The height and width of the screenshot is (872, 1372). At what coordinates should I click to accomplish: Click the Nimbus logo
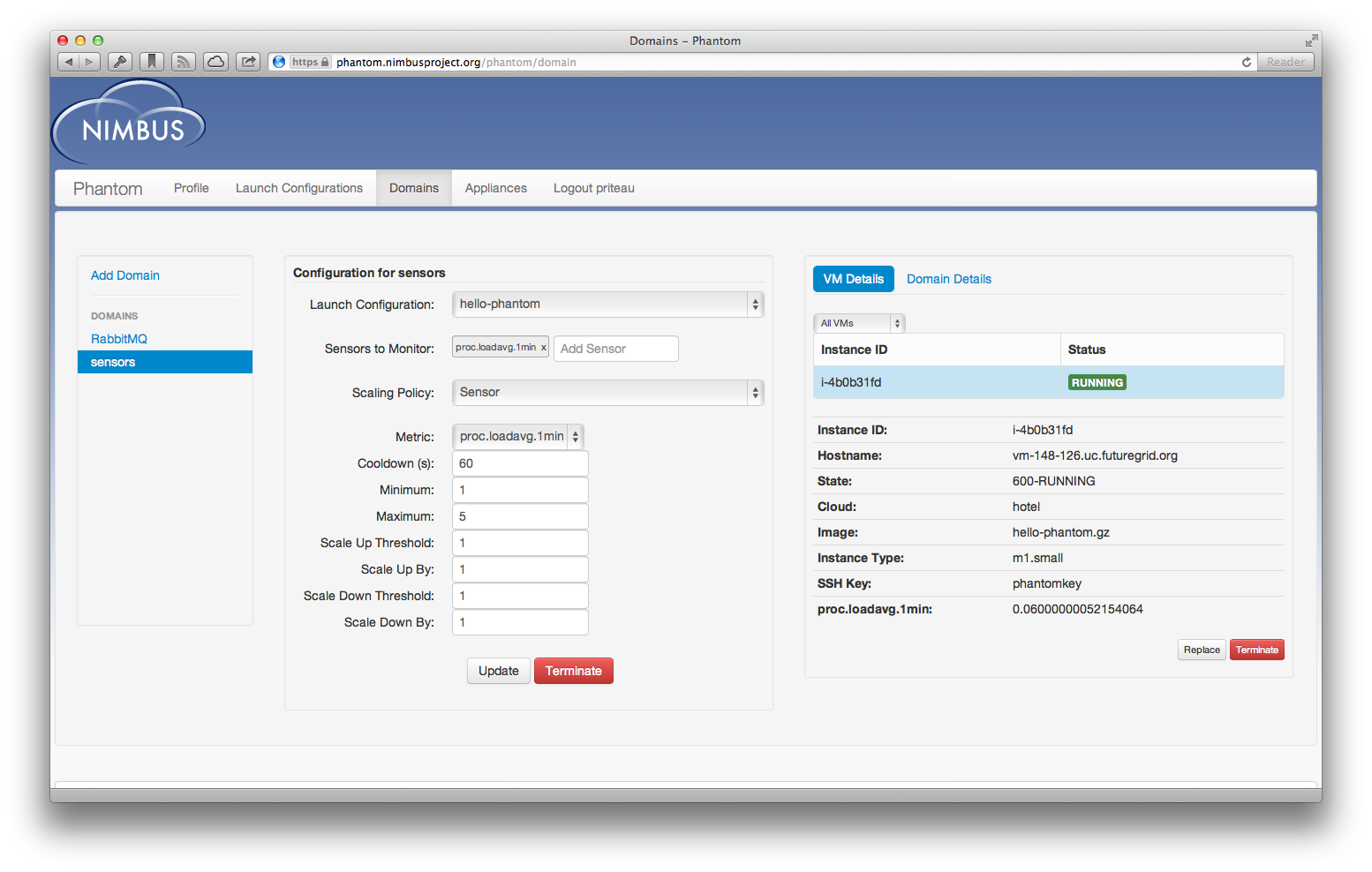(x=129, y=122)
